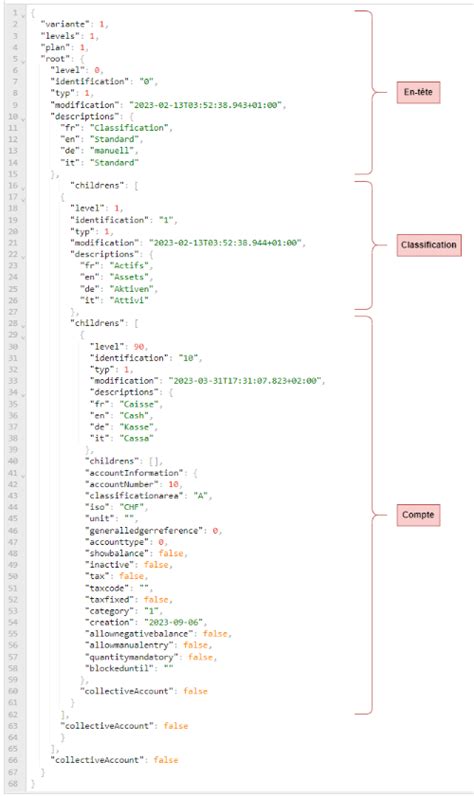Click the "Aktiven" value

click(134, 289)
